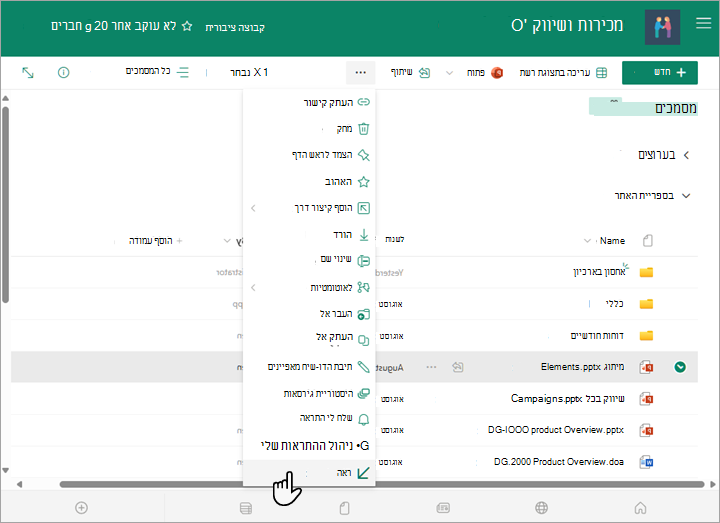Open the hamburger navigation menu
Screen dimensions: 720x523
click(703, 23)
